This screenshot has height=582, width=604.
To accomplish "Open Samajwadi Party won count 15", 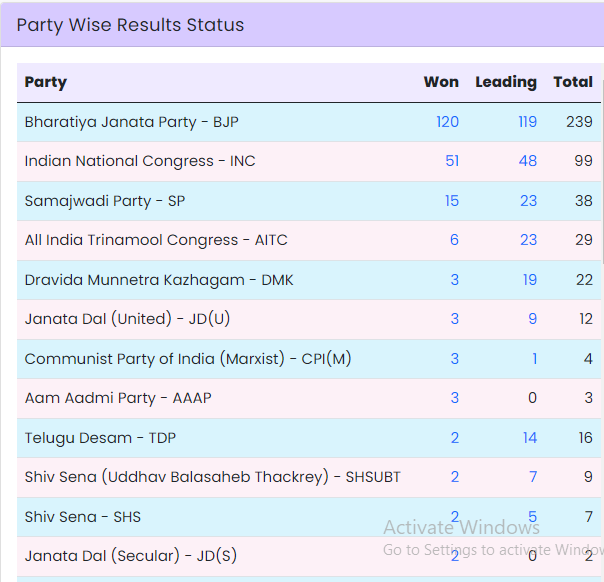I will [x=451, y=201].
